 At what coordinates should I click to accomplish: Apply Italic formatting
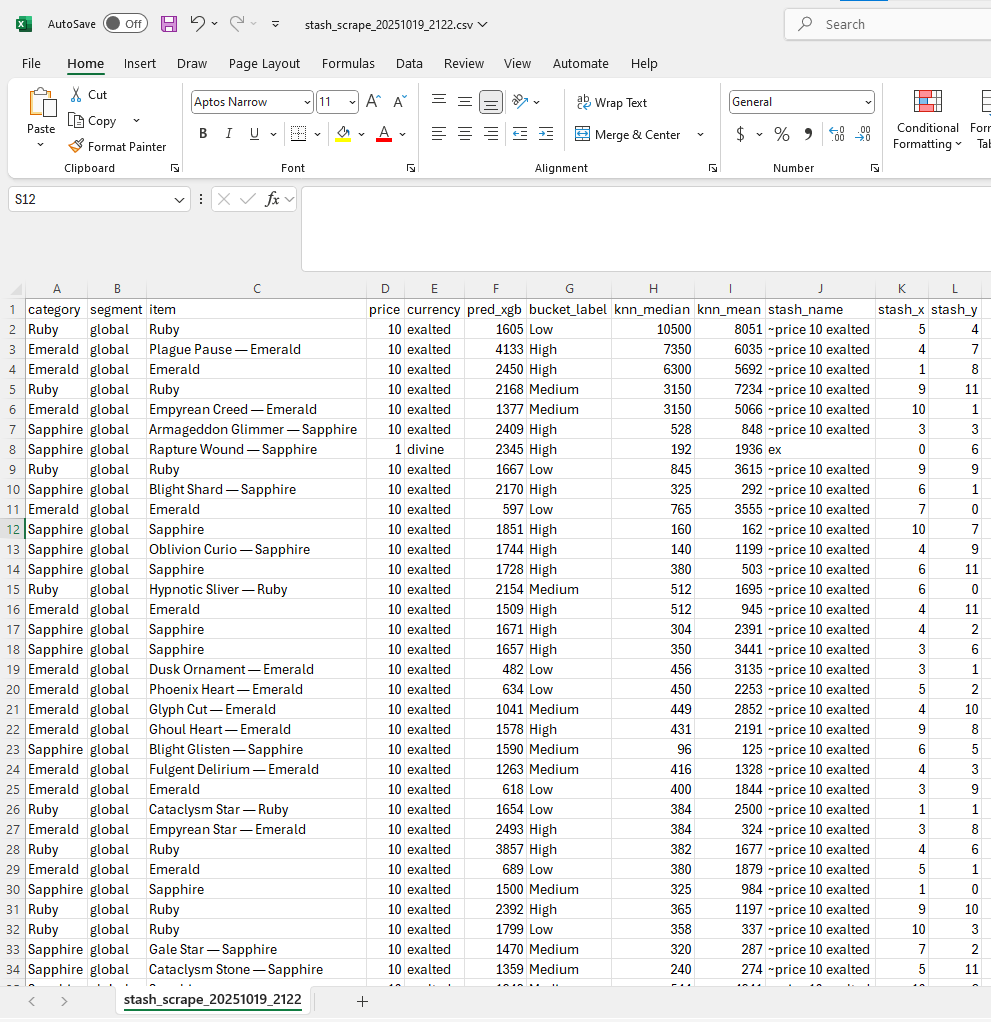(x=228, y=134)
